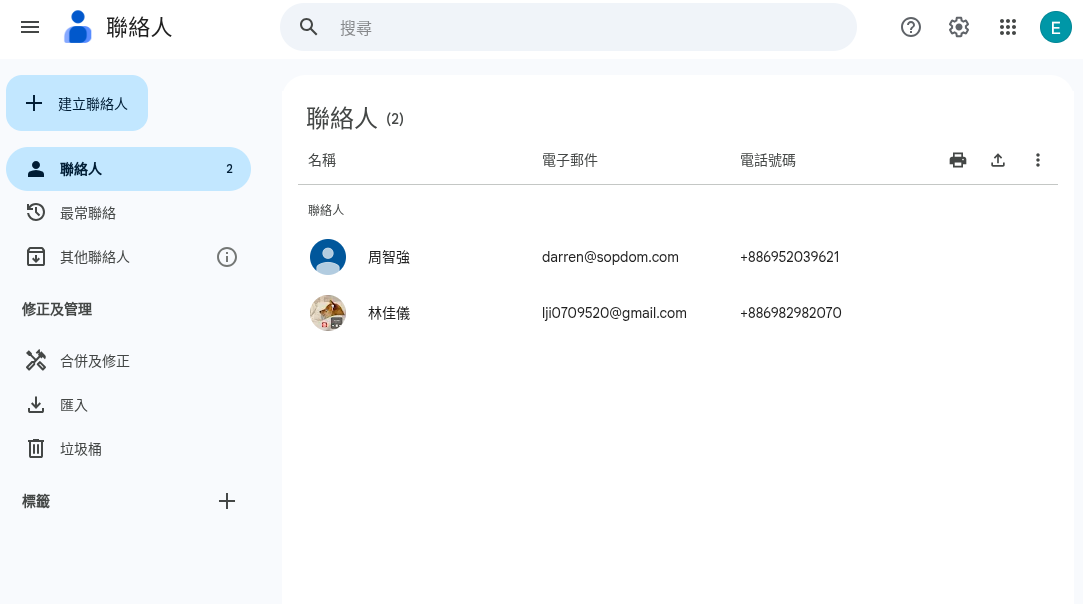The height and width of the screenshot is (604, 1083).
Task: Click phone number +886952039621
Action: (789, 257)
